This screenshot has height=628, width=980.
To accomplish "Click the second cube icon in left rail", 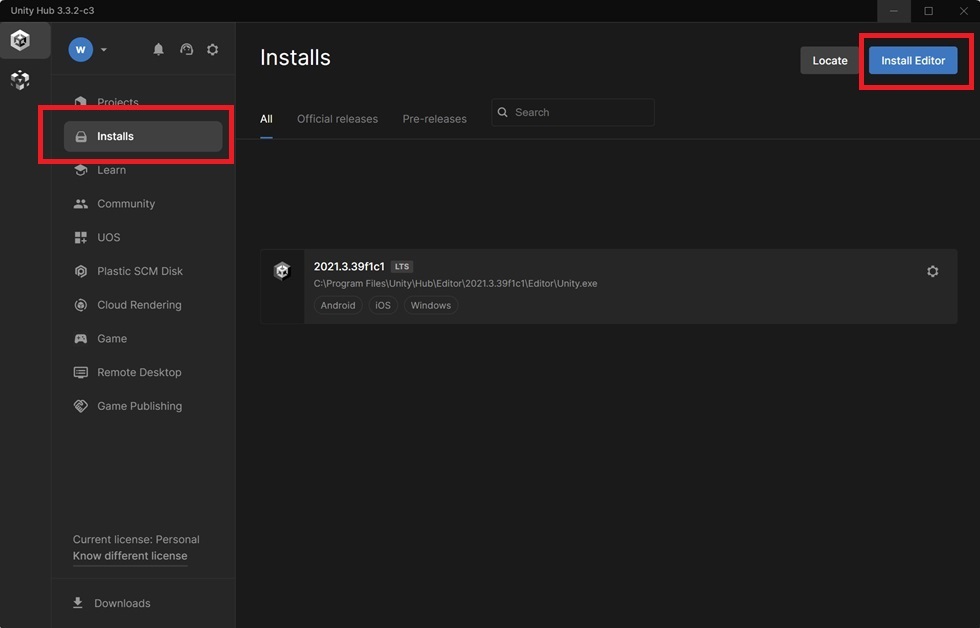I will 20,80.
